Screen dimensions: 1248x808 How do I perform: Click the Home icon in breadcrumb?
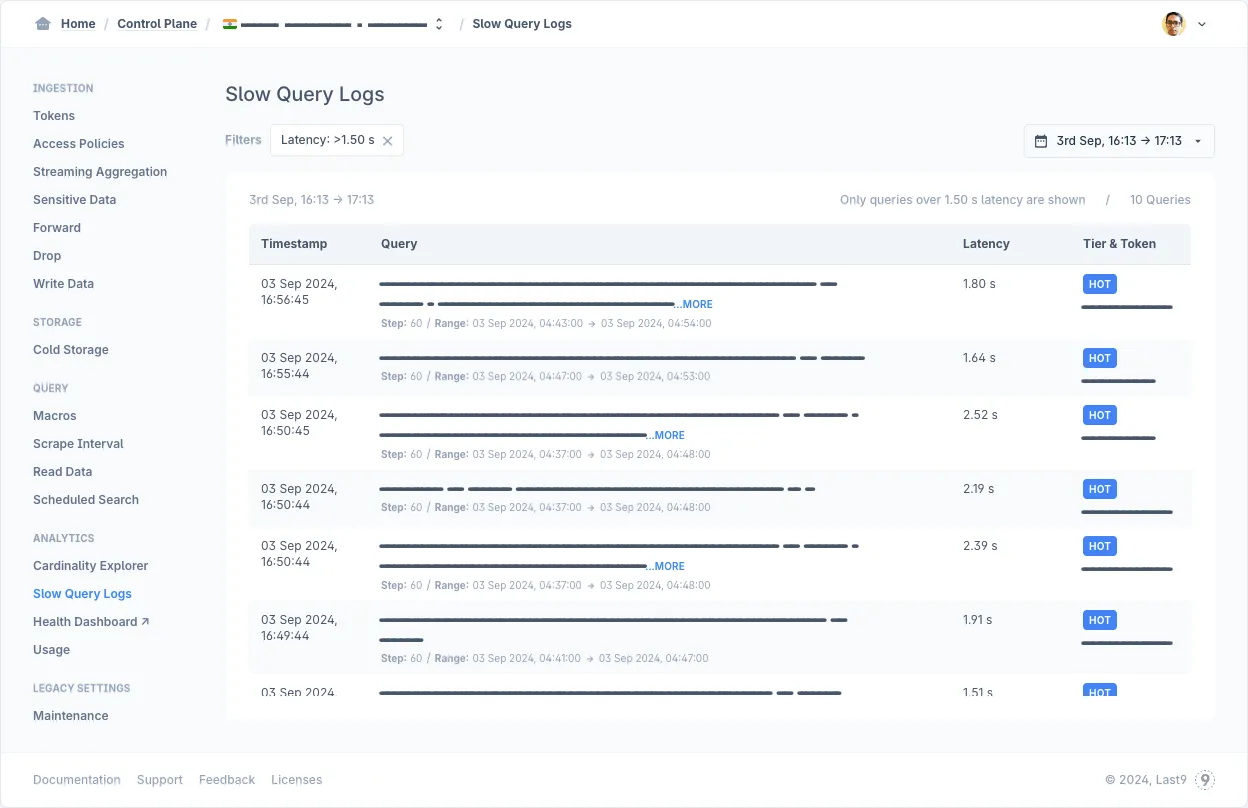click(x=43, y=24)
